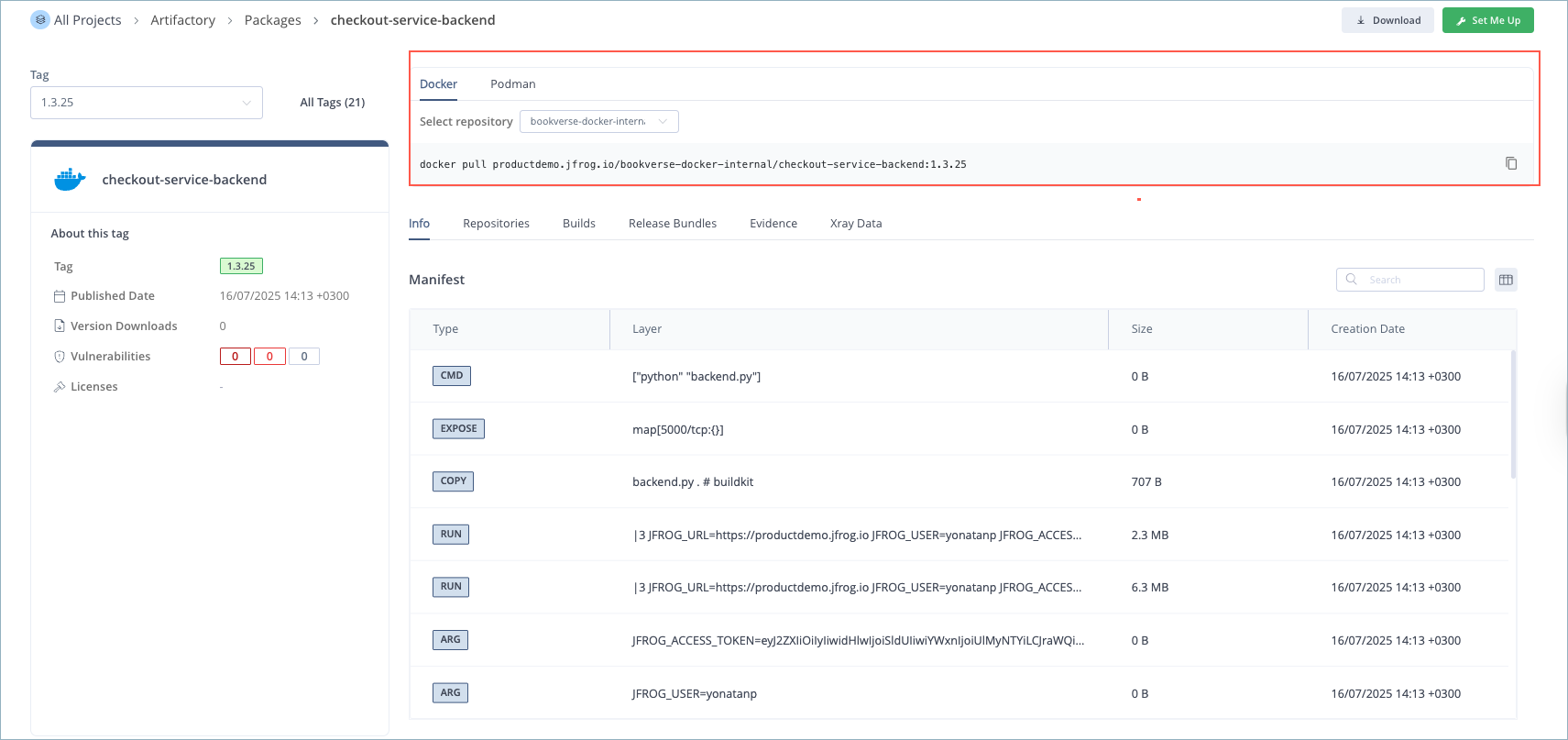The height and width of the screenshot is (740, 1568).
Task: Click the ARG badge for JFROG_USER row
Action: point(450,693)
